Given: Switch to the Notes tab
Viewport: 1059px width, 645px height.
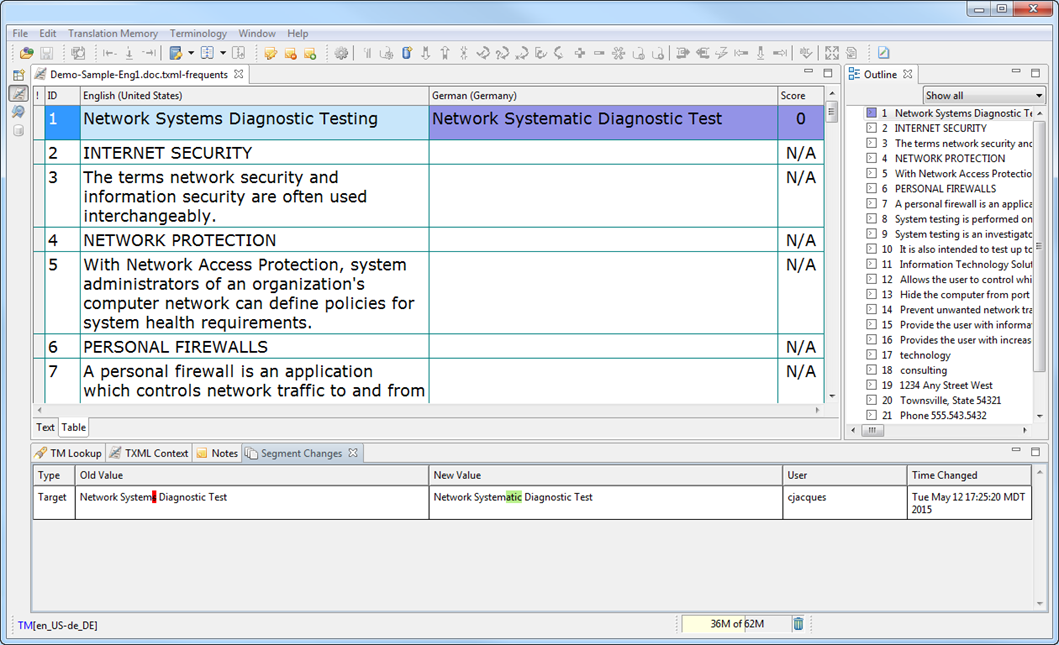Looking at the screenshot, I should pos(217,453).
